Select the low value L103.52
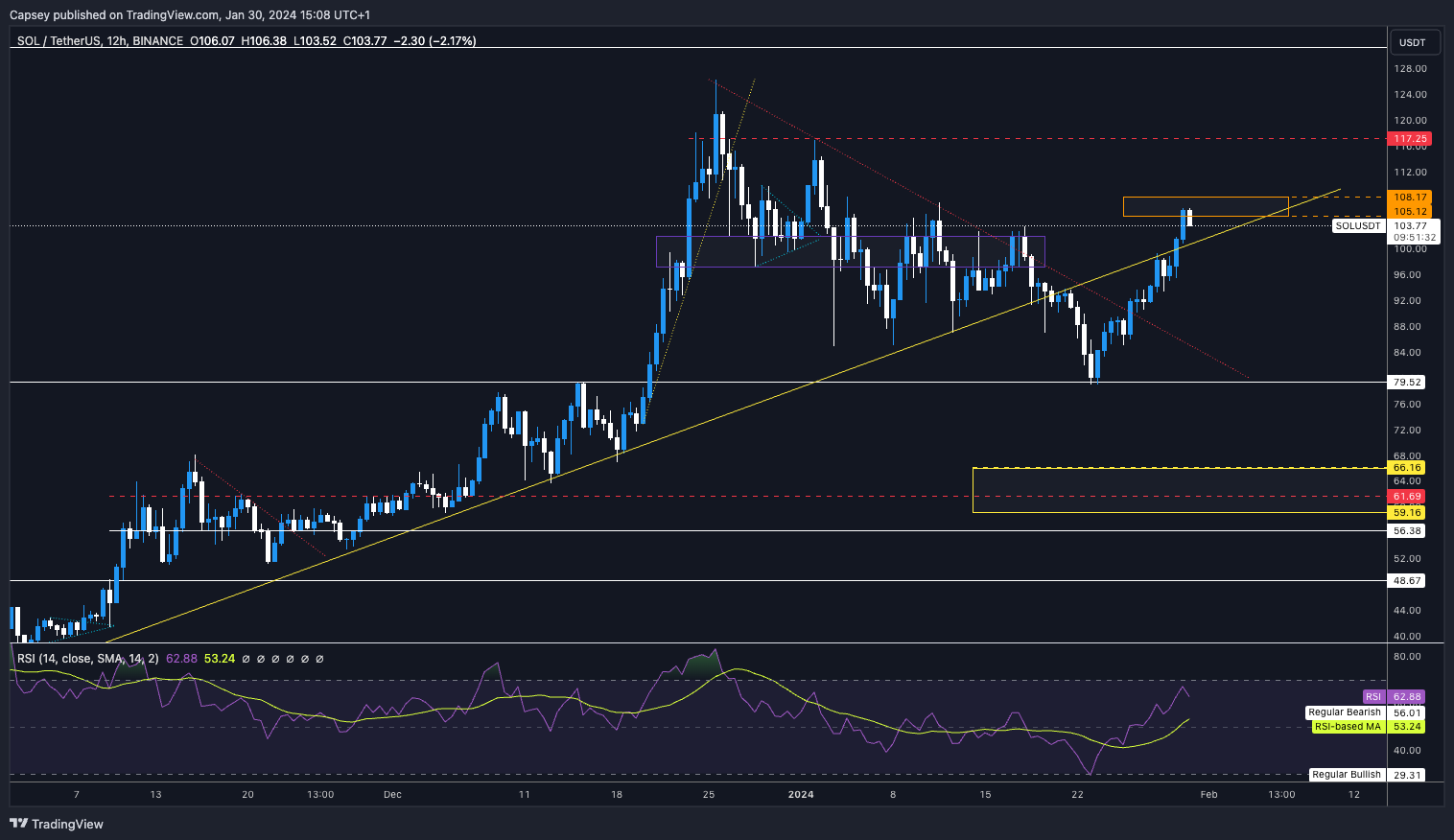1454x840 pixels. click(x=315, y=40)
